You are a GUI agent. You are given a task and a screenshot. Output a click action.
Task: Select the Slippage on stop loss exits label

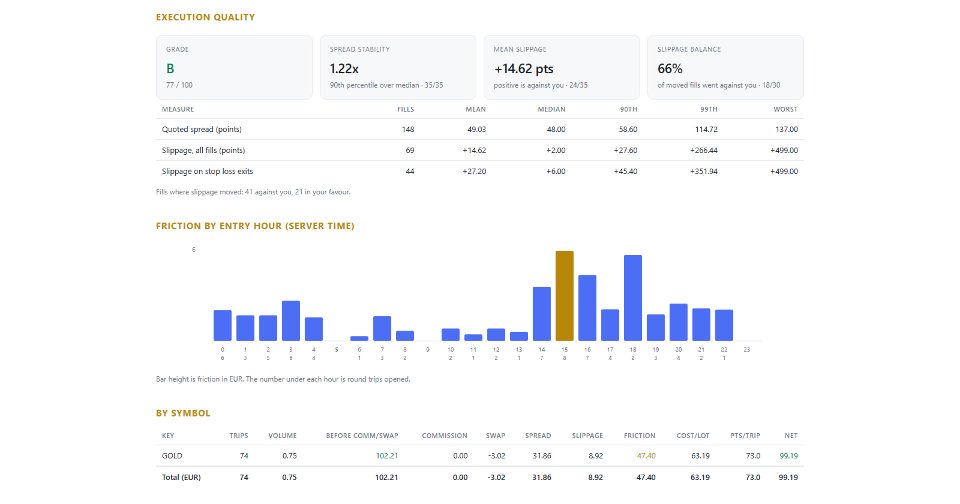pyautogui.click(x=207, y=171)
